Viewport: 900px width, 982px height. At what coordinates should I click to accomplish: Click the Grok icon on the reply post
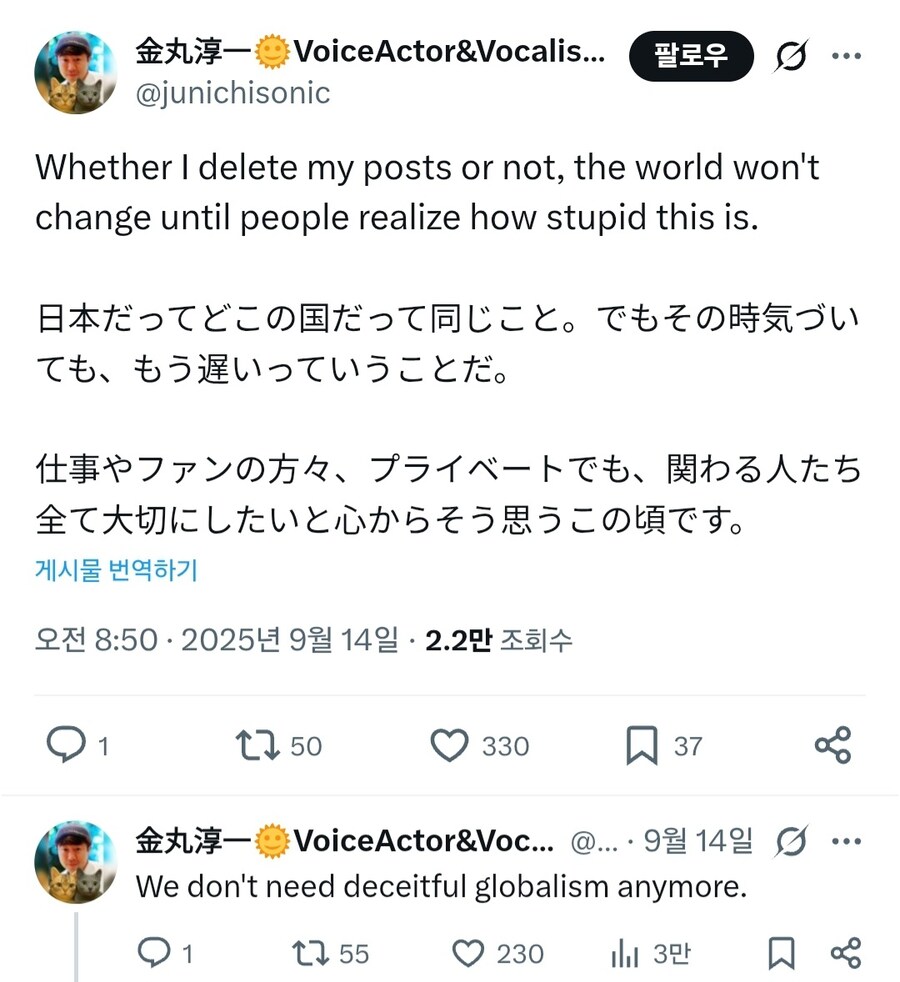[792, 845]
